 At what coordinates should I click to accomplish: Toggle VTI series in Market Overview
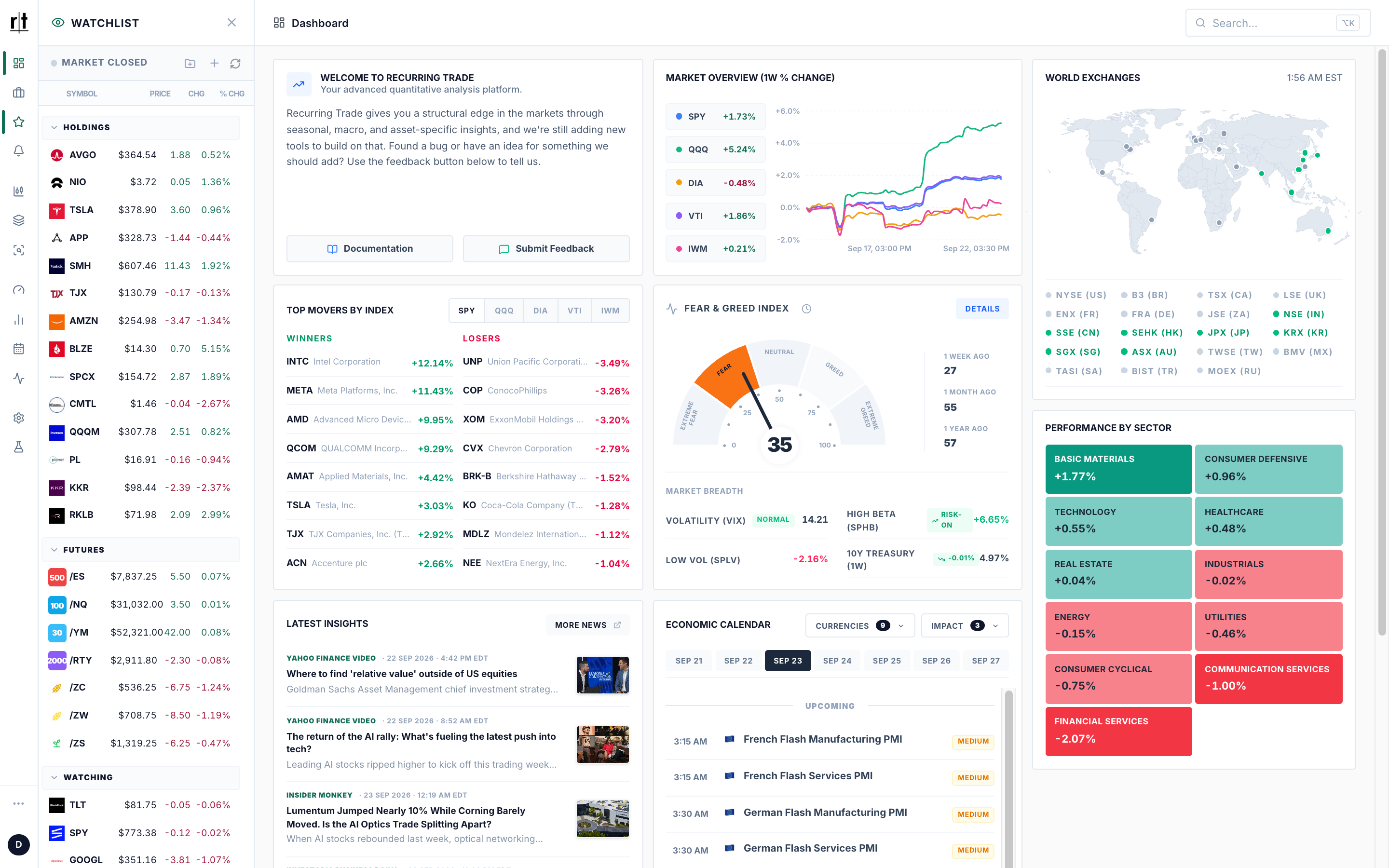click(716, 216)
